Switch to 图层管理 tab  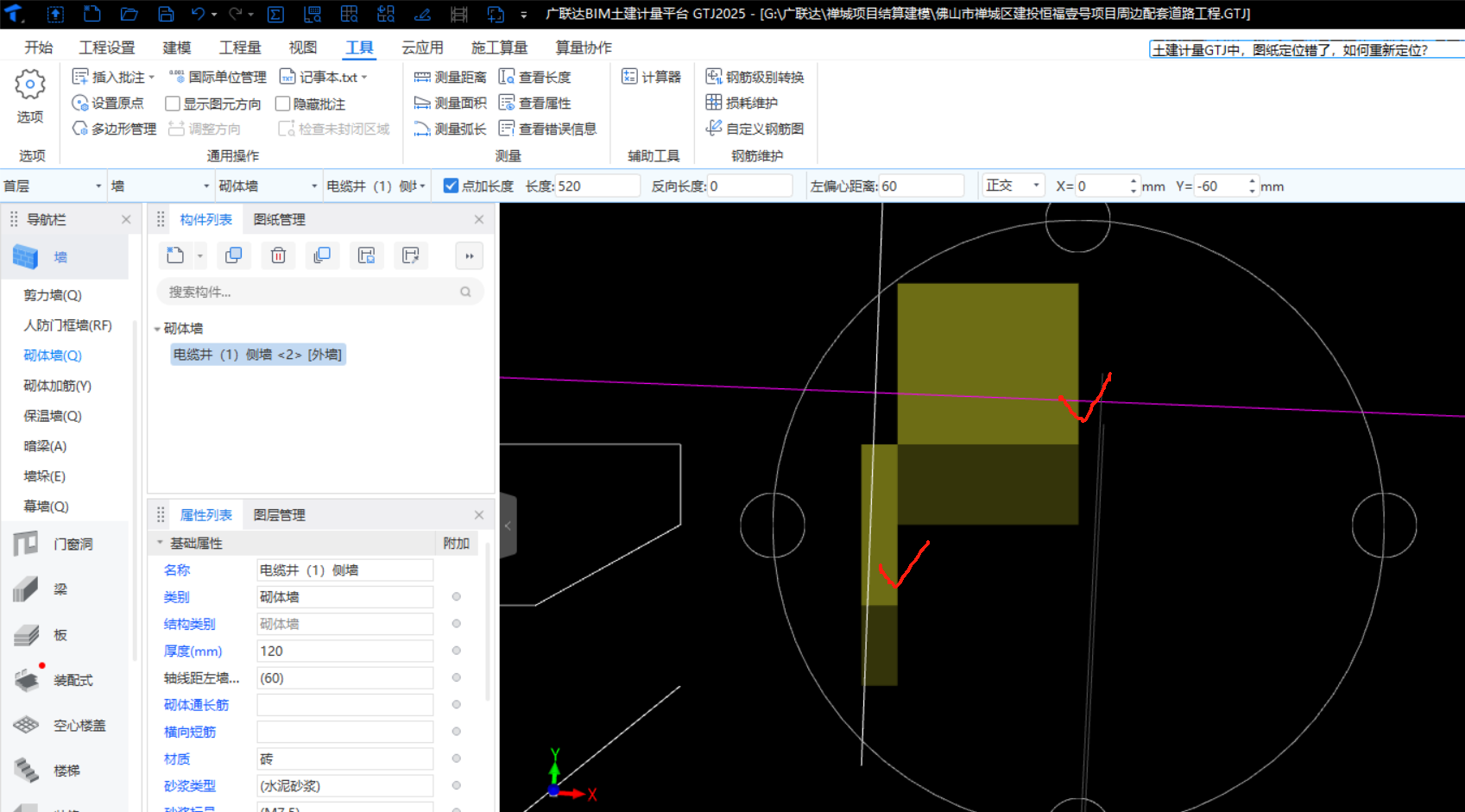click(x=280, y=515)
